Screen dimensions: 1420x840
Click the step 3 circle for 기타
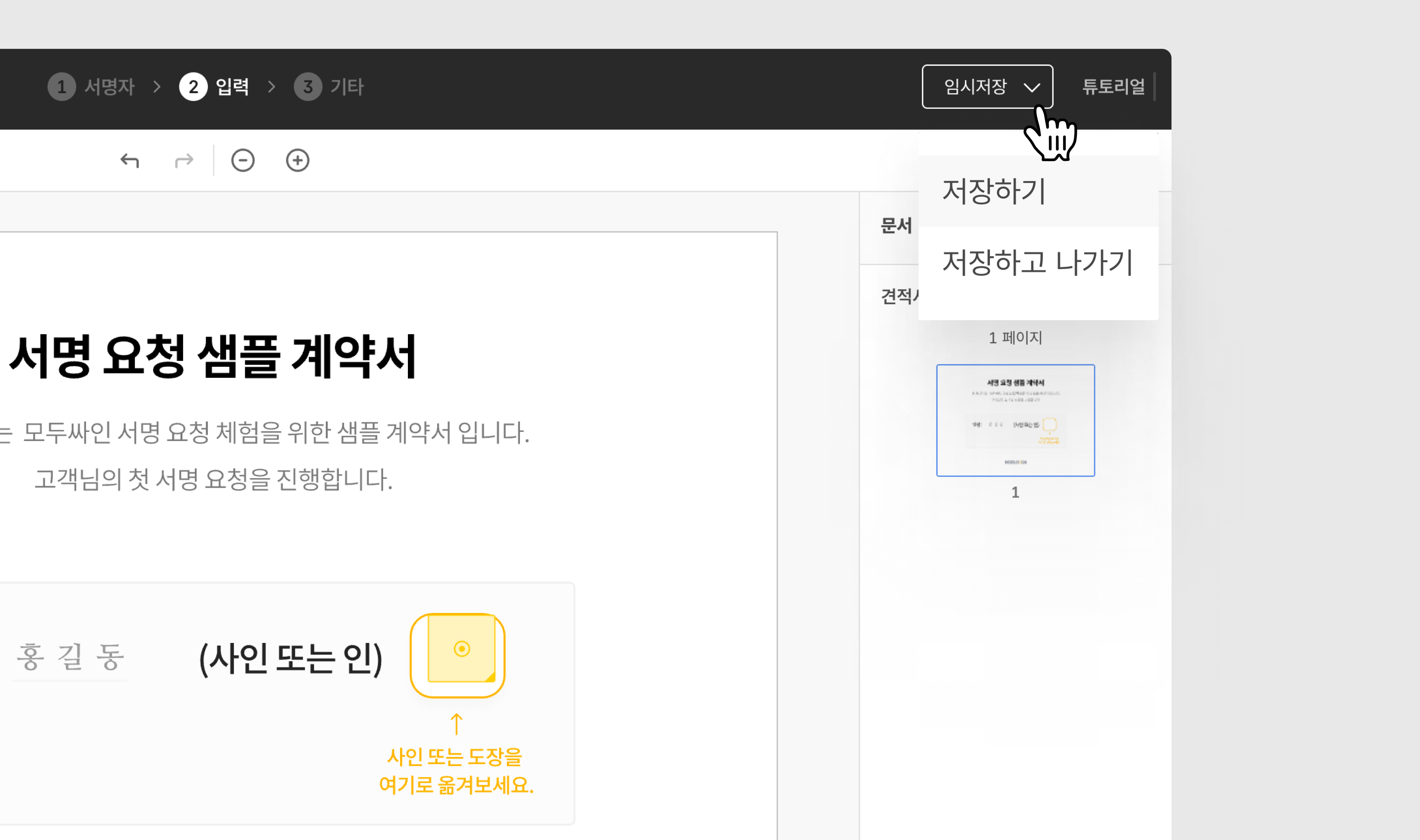click(308, 87)
